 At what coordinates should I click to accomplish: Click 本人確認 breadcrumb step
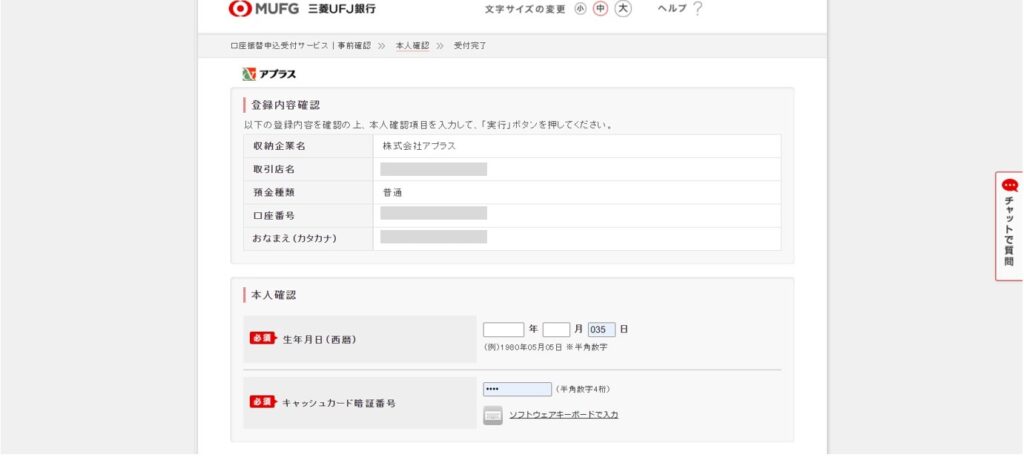tap(412, 46)
